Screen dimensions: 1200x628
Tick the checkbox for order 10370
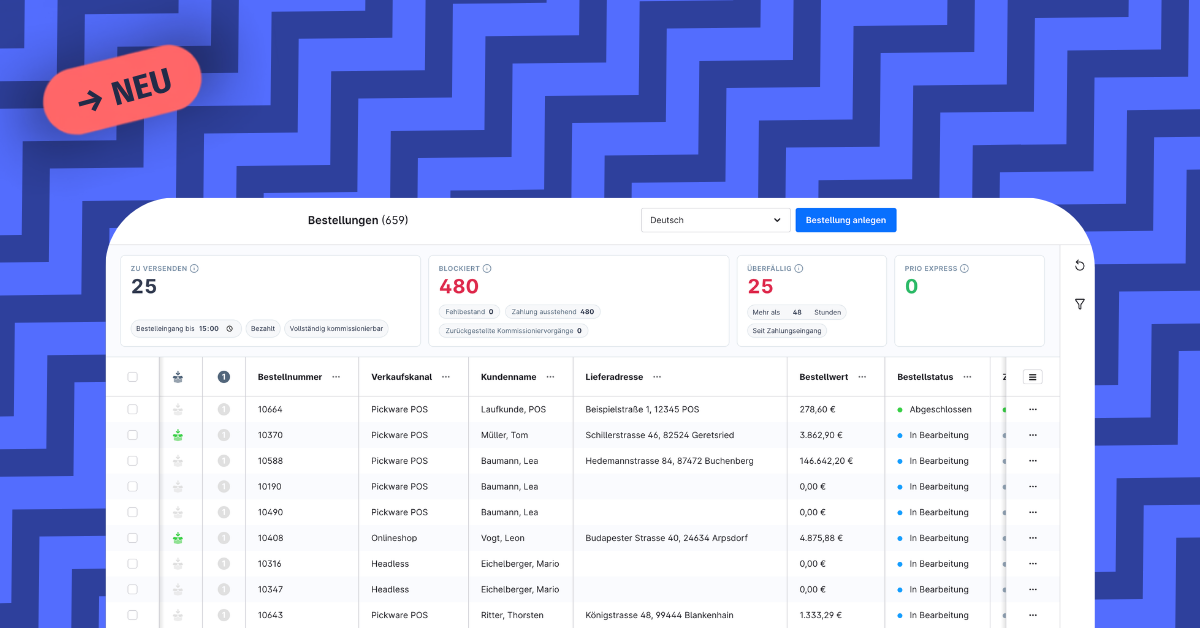[133, 435]
